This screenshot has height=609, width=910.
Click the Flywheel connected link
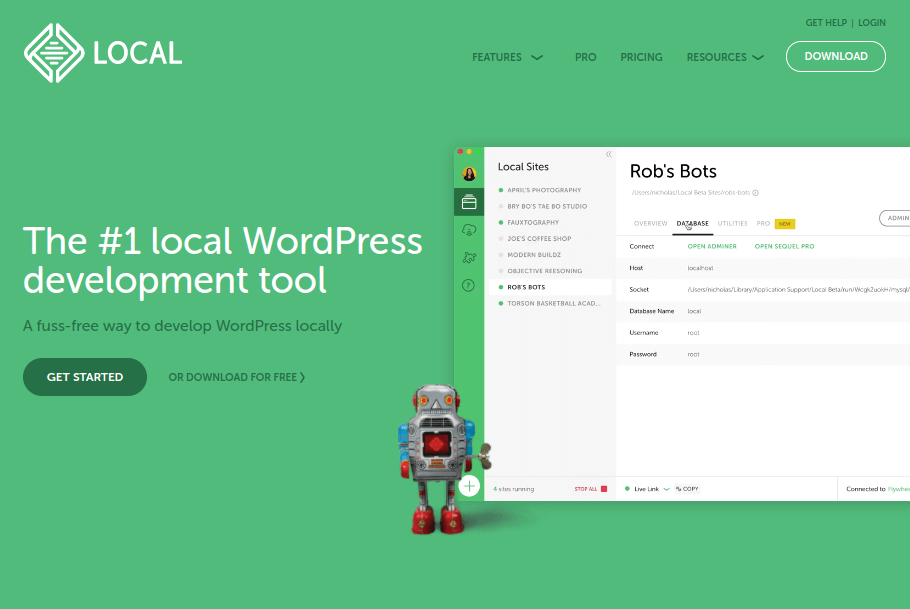[x=898, y=489]
